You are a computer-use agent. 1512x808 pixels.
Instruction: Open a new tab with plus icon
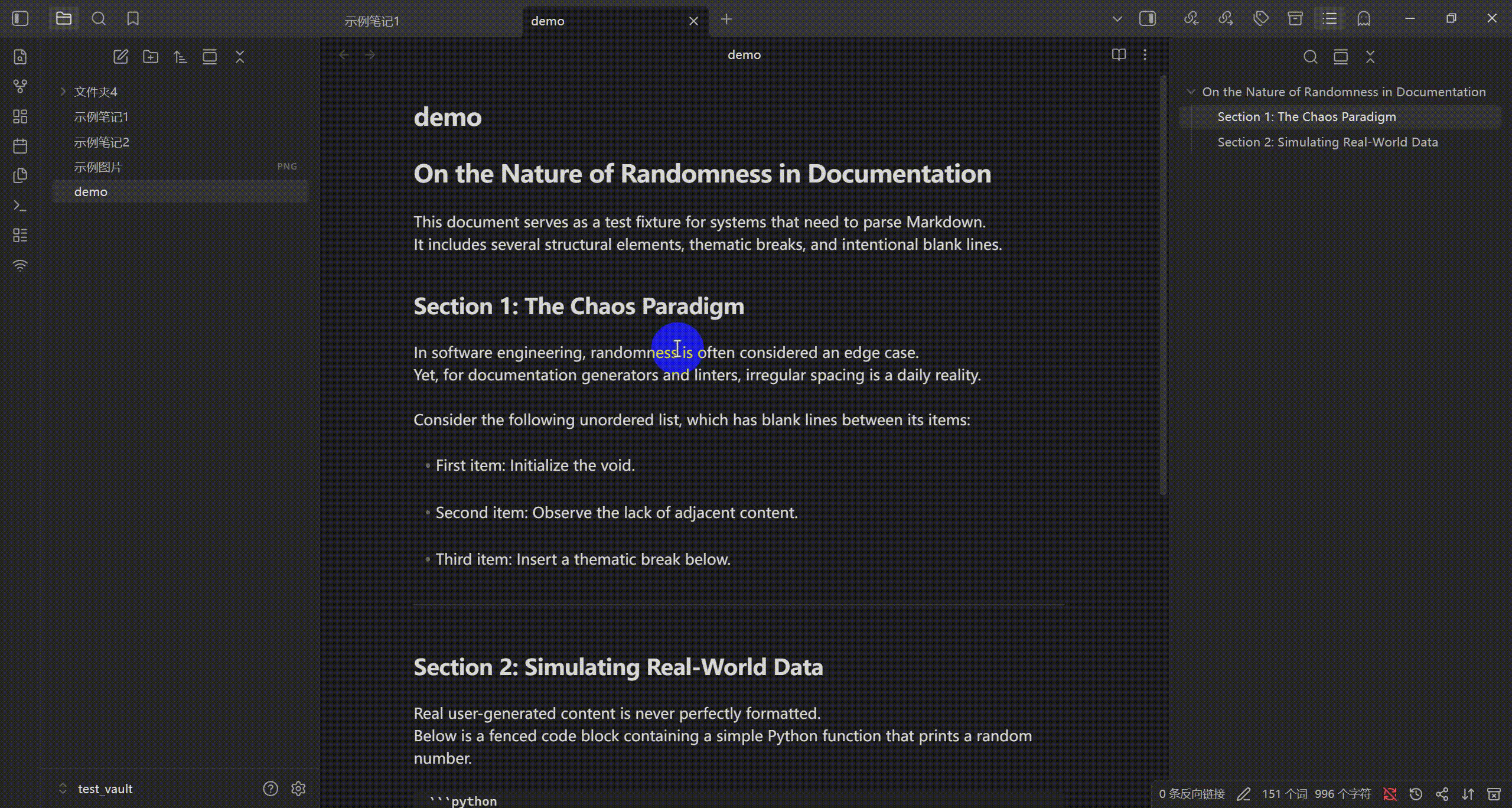[726, 19]
